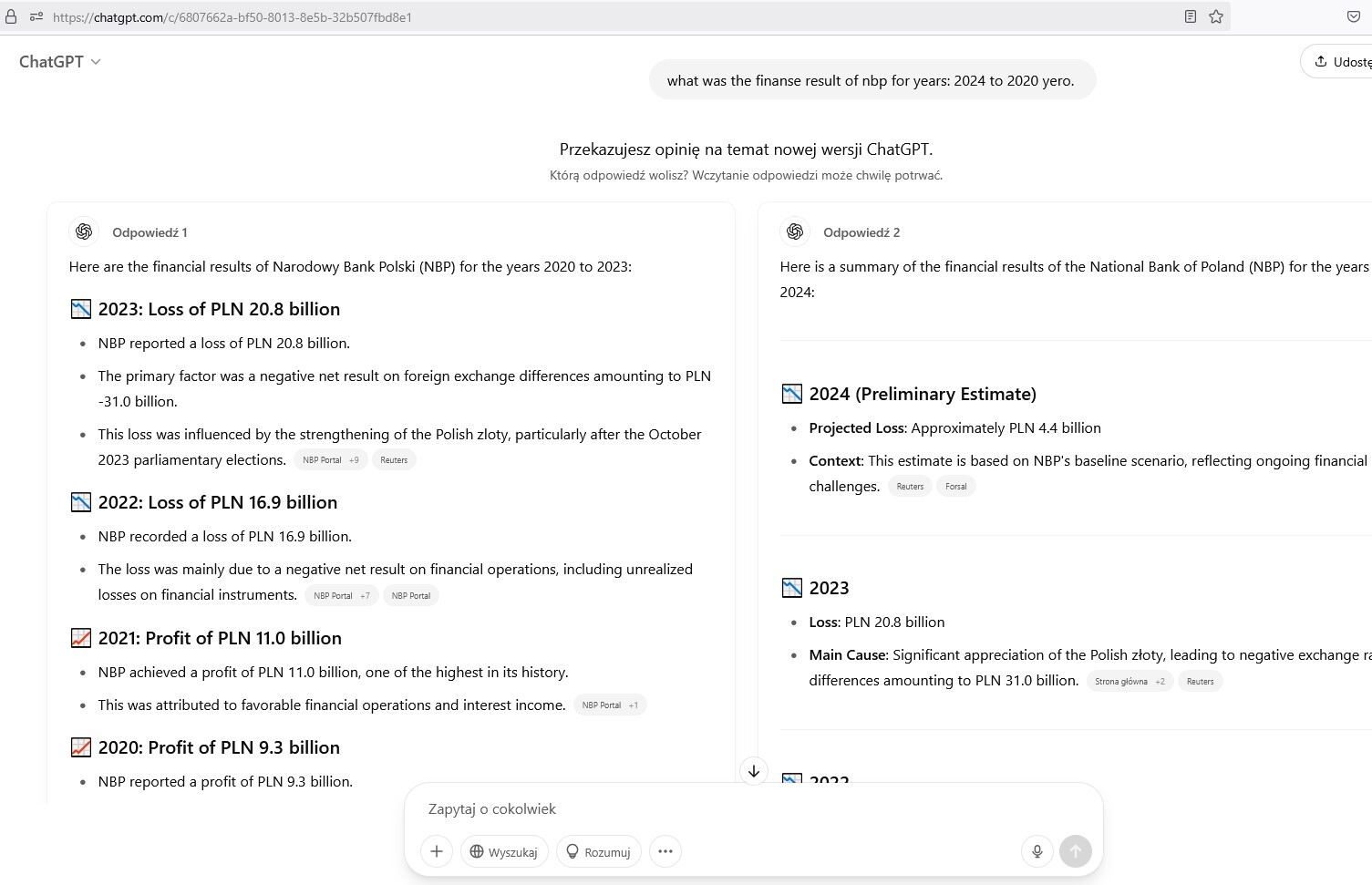Screen dimensions: 1372x885
Task: Expand the ChatGPT model dropdown
Action: [60, 61]
